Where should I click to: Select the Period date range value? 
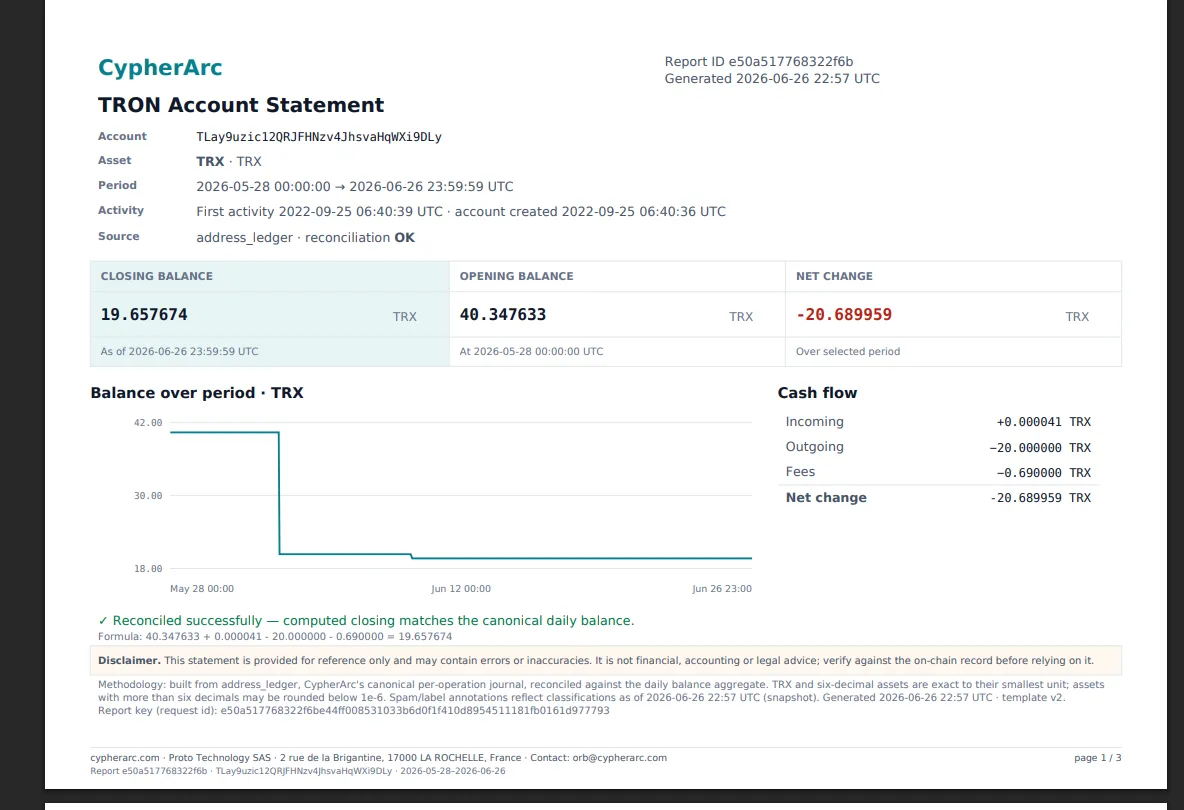click(x=355, y=186)
